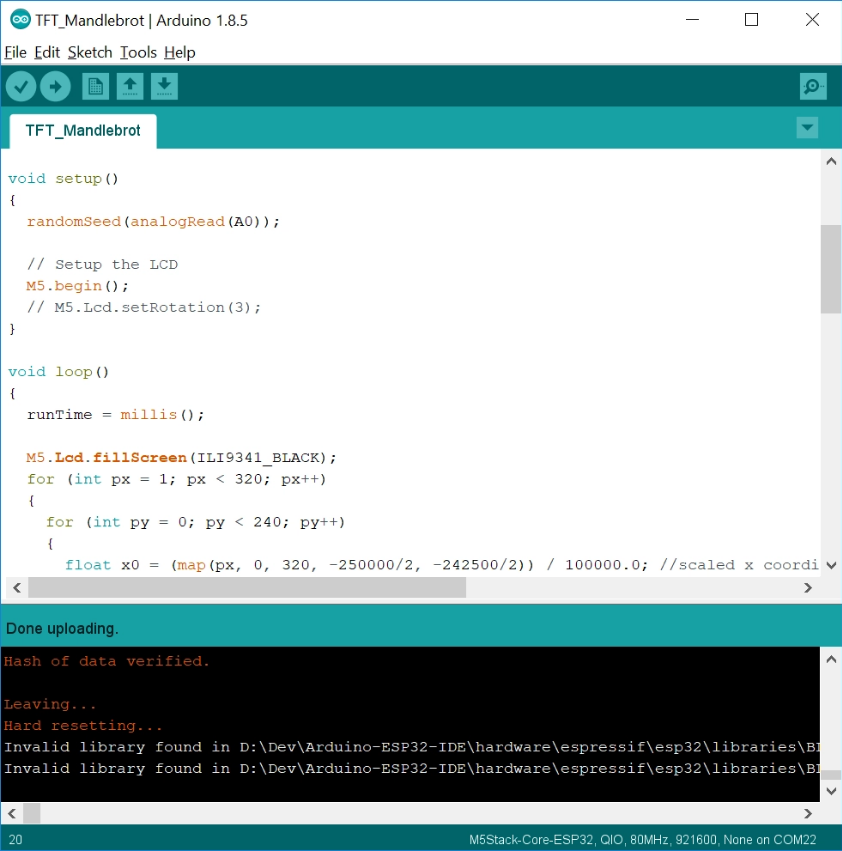Click the console scroll-up arrow
The width and height of the screenshot is (842, 851).
tap(831, 659)
